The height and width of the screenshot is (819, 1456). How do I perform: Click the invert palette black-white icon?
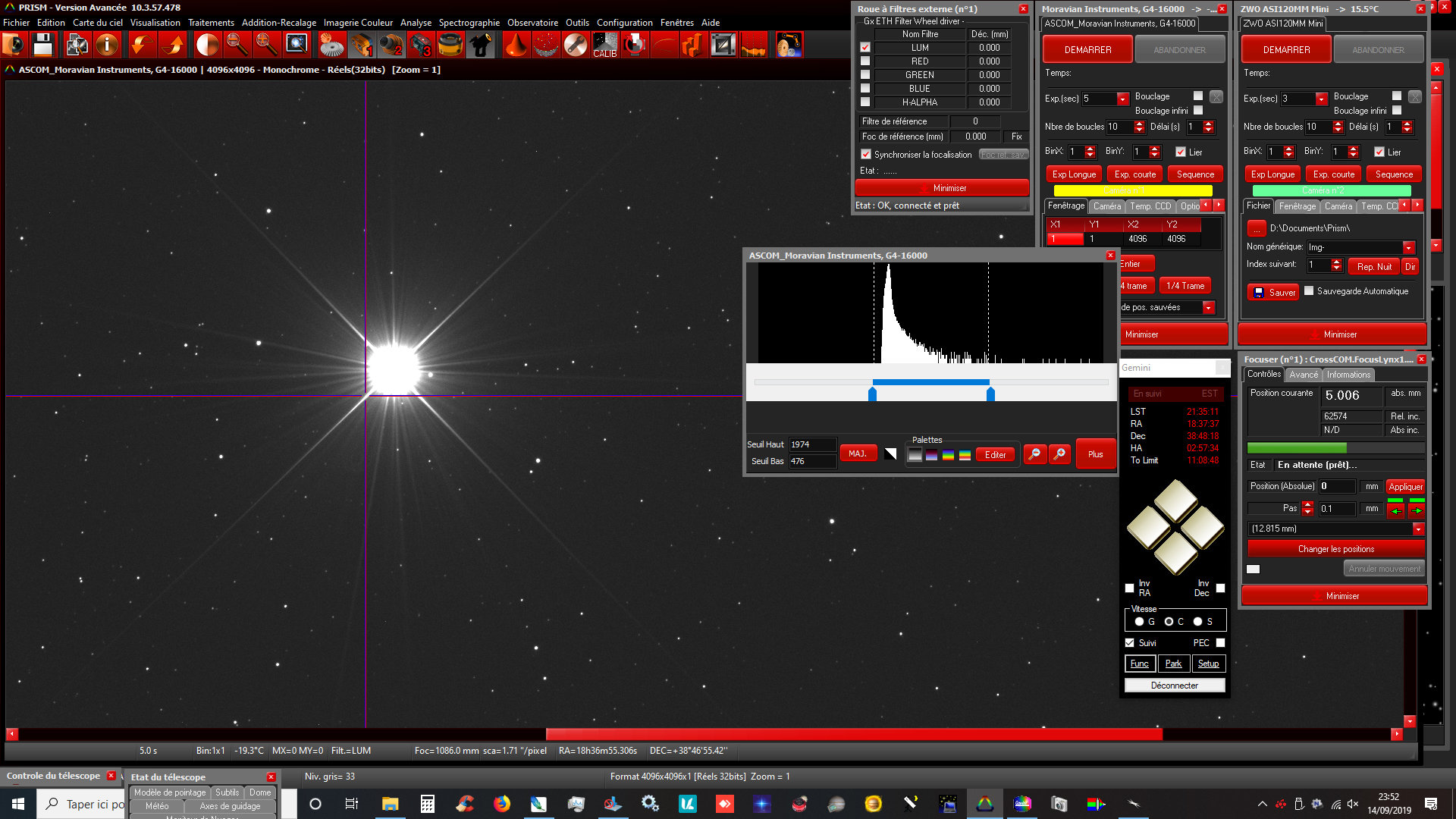pyautogui.click(x=890, y=454)
